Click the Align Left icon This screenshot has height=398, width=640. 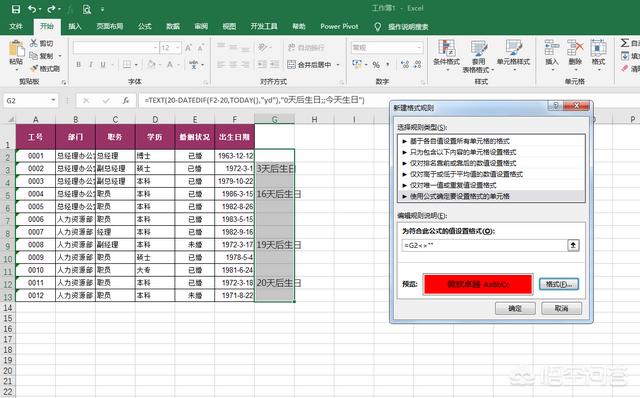click(x=221, y=64)
